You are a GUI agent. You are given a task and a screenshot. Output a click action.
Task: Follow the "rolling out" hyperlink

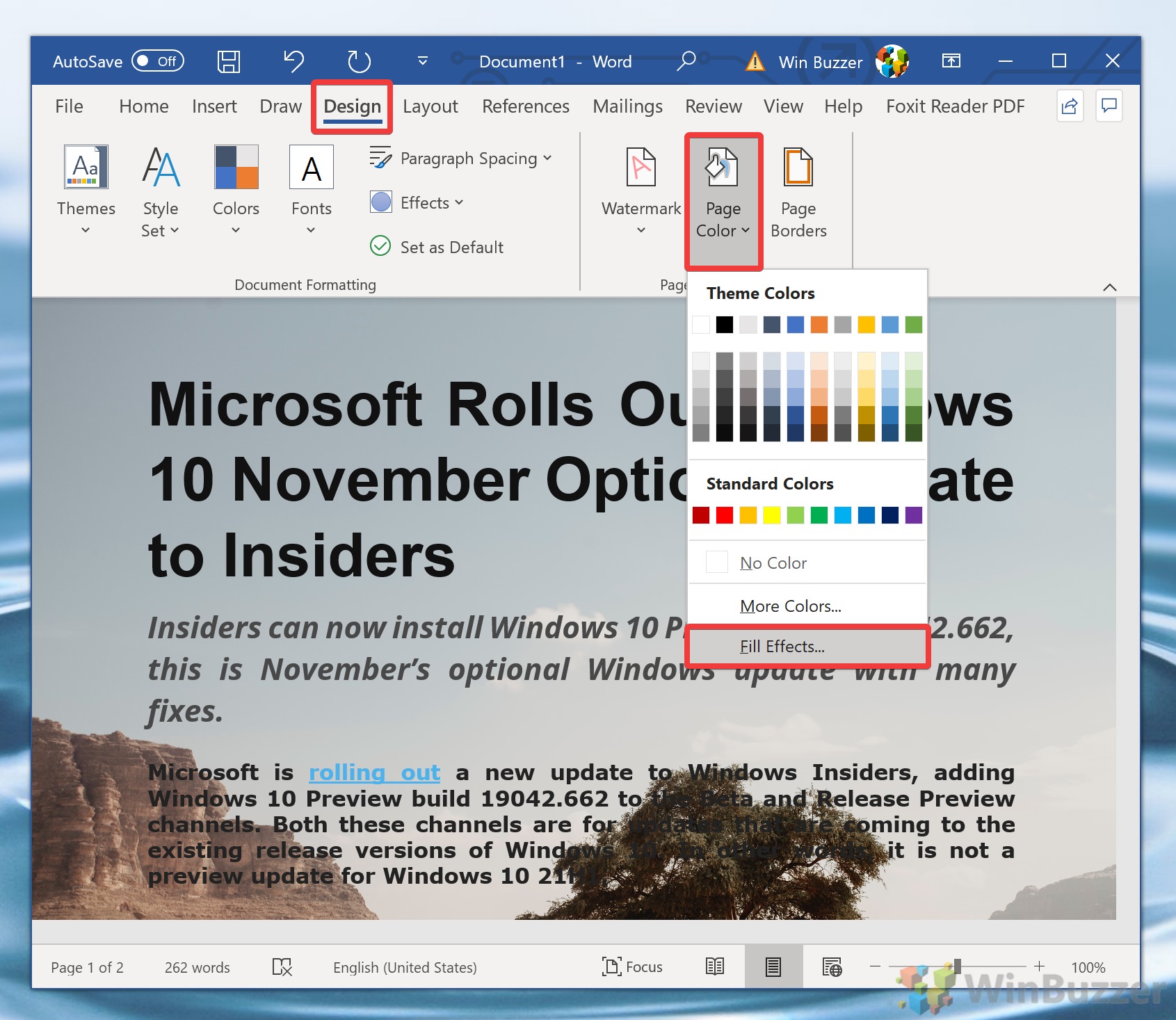coord(374,772)
